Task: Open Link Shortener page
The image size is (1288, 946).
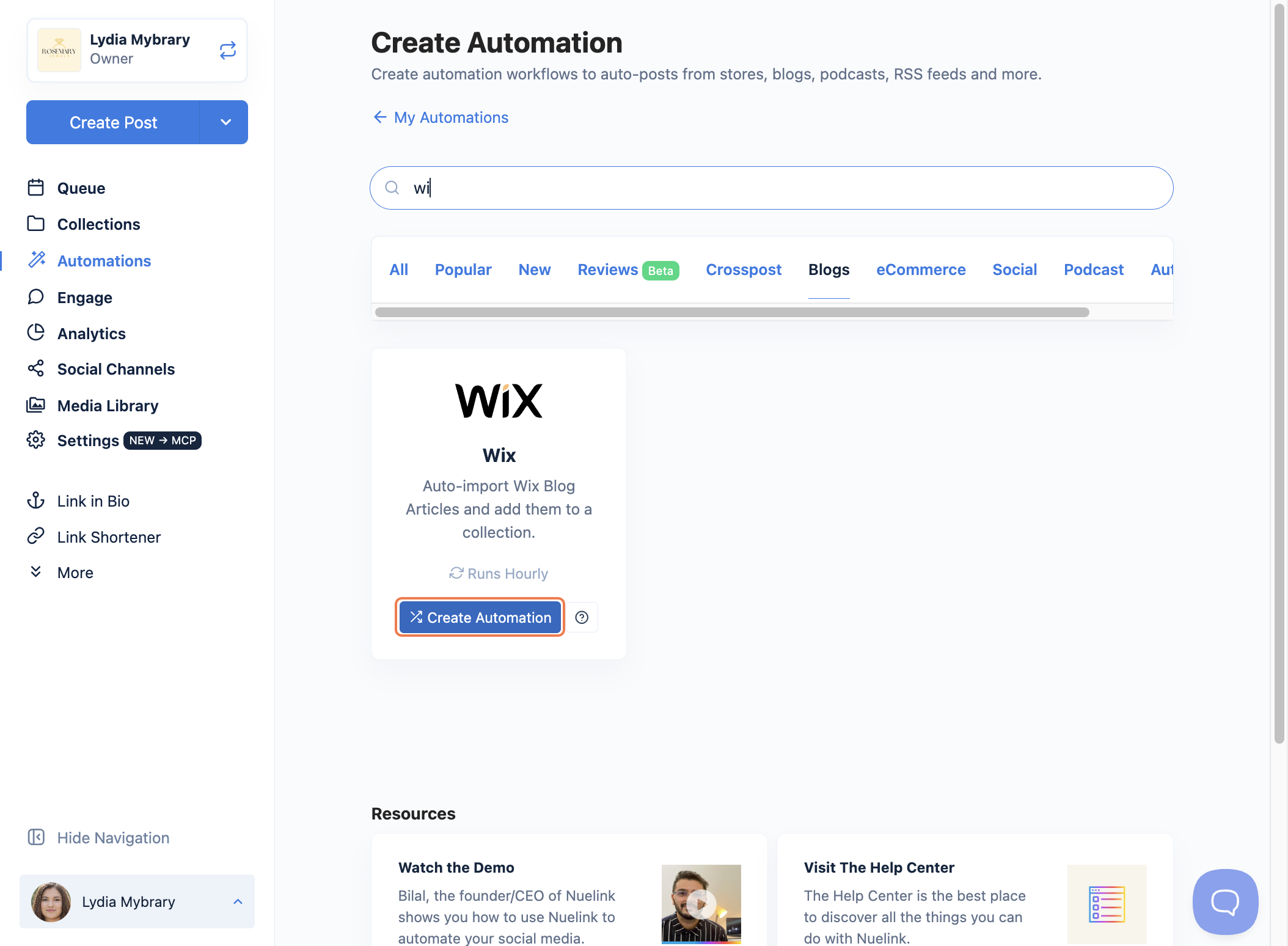Action: [x=109, y=537]
